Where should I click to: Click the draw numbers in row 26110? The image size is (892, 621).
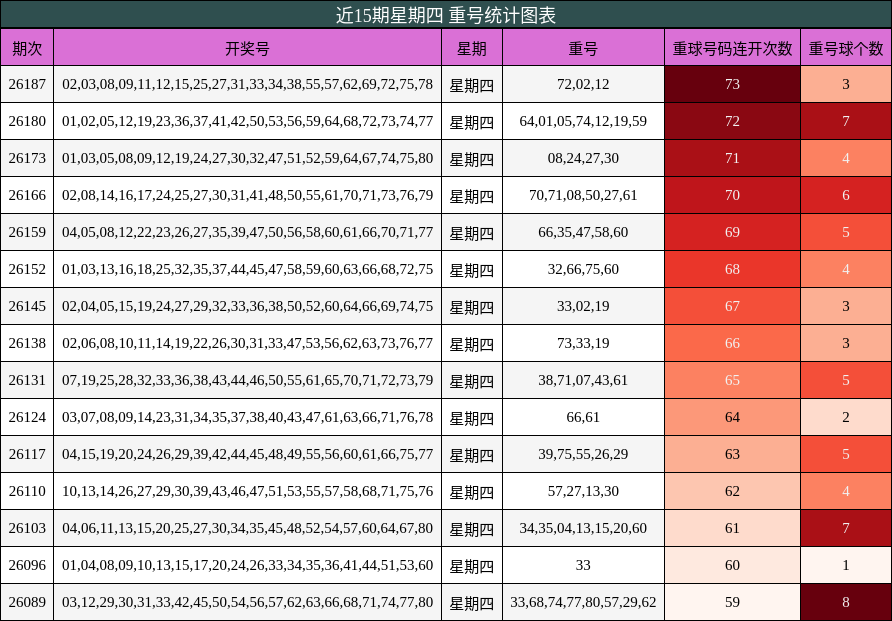(x=247, y=491)
